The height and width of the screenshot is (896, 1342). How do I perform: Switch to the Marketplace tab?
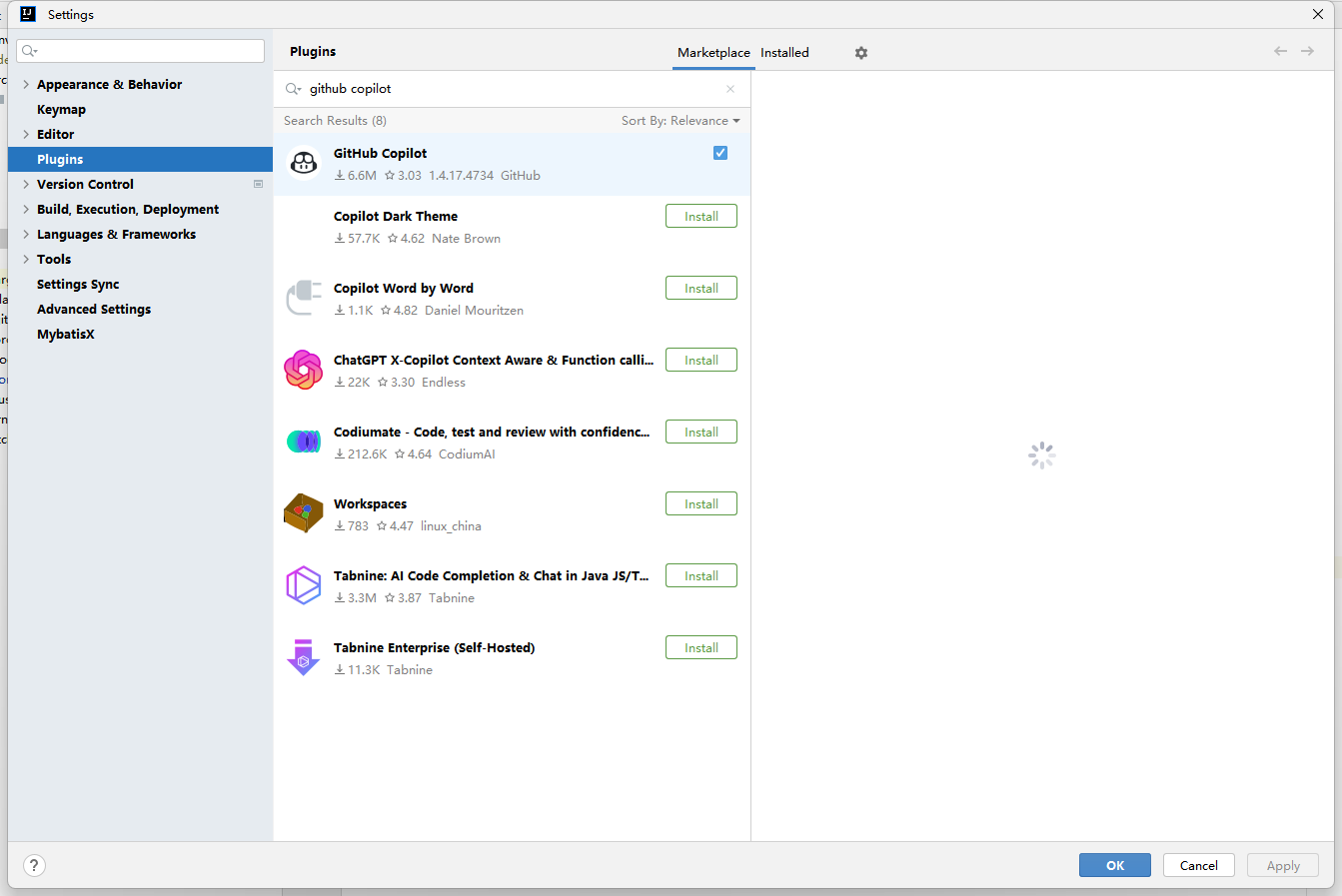point(713,53)
